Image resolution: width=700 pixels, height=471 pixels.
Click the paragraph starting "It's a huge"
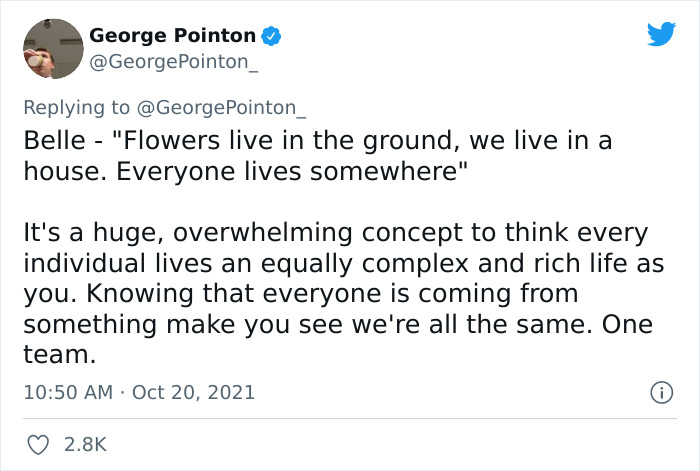344,293
